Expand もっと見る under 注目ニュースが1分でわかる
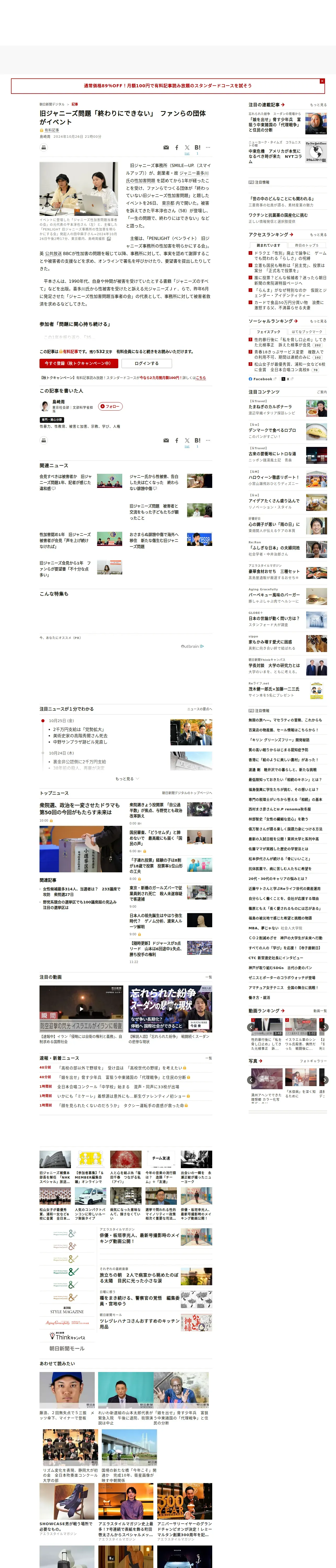The image size is (336, 1568). (127, 779)
